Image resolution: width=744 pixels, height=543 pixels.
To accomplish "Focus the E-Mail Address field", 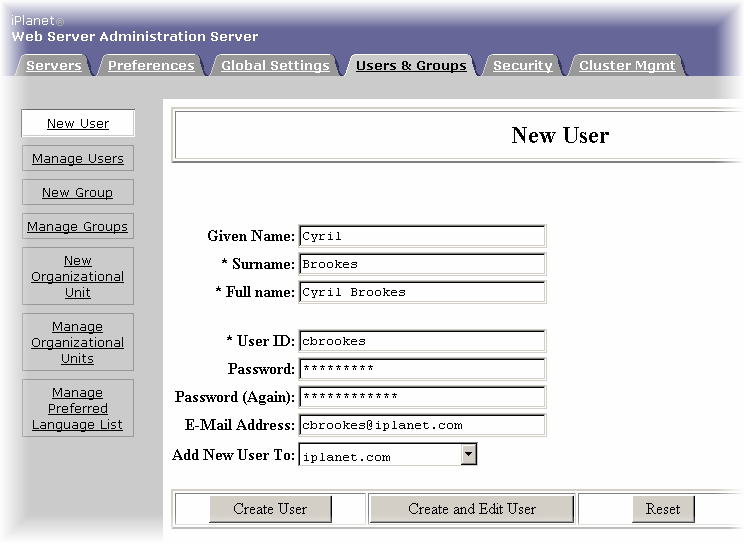I will 422,425.
